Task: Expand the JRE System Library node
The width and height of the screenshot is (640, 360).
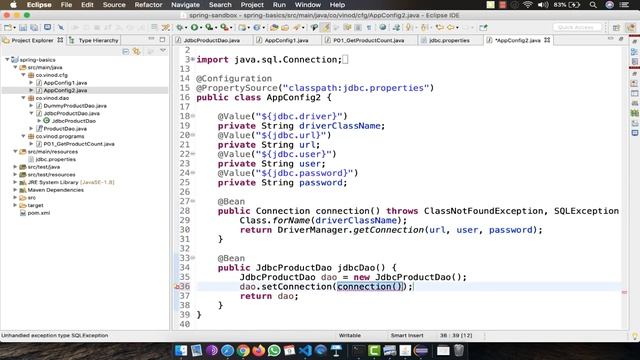Action: click(x=15, y=182)
